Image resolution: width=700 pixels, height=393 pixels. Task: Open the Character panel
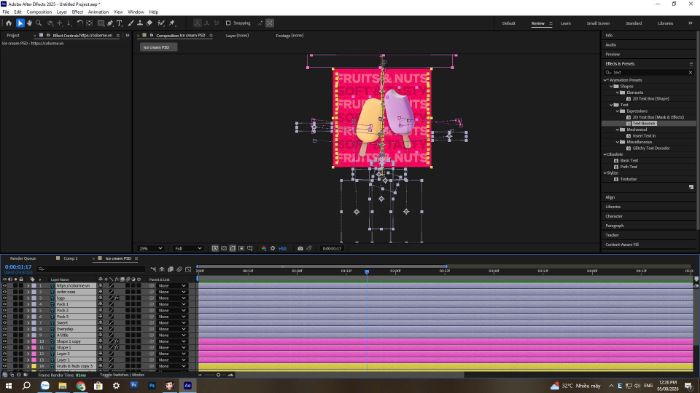(x=614, y=216)
